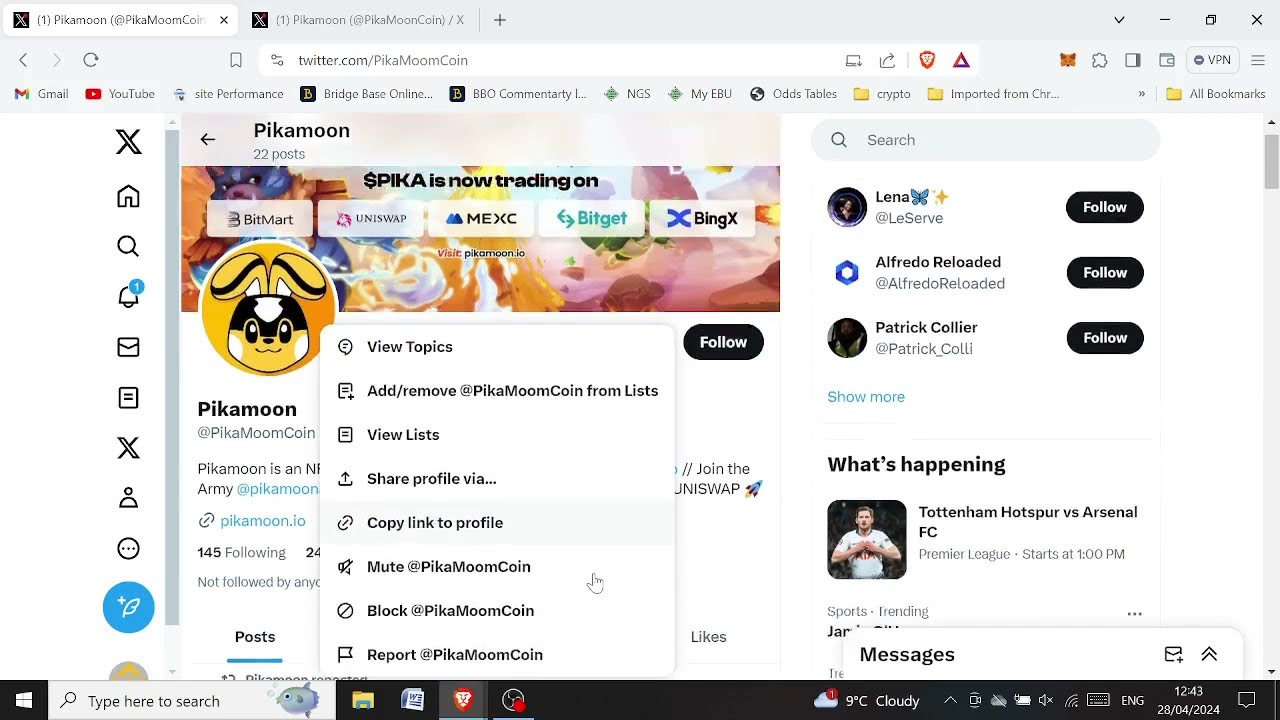Open Gmail bookmark

coord(42,94)
